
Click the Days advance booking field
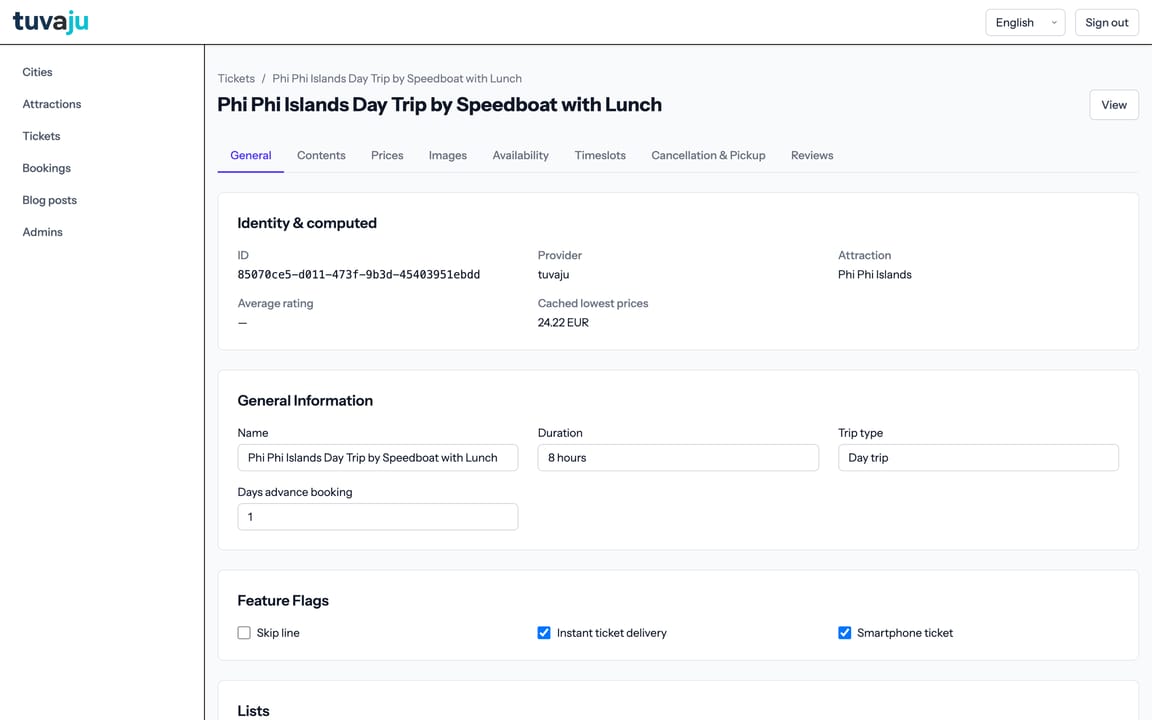click(378, 516)
